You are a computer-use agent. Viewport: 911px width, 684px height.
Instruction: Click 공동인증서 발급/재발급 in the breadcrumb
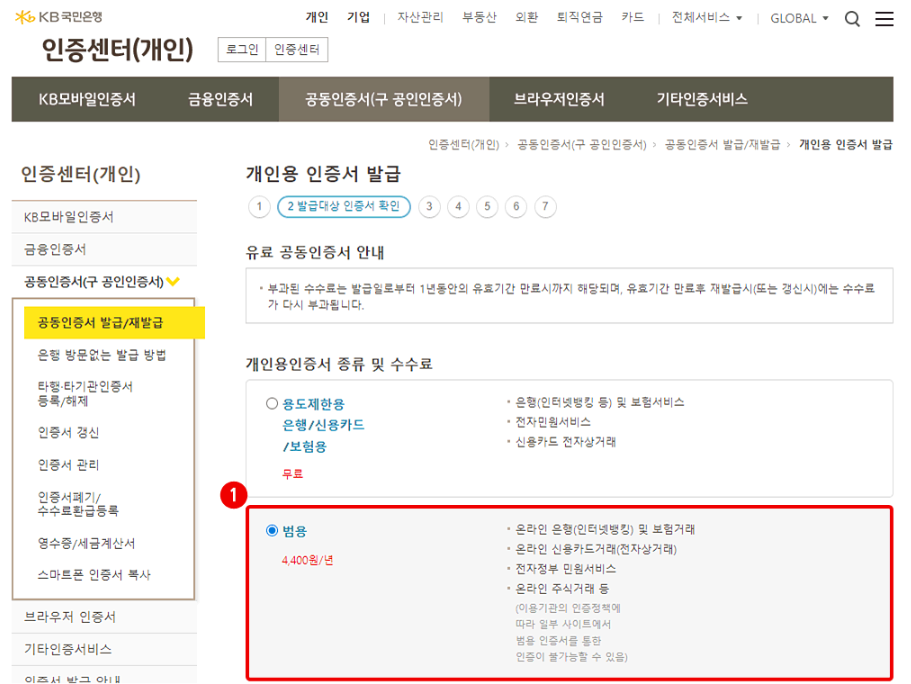click(x=722, y=144)
